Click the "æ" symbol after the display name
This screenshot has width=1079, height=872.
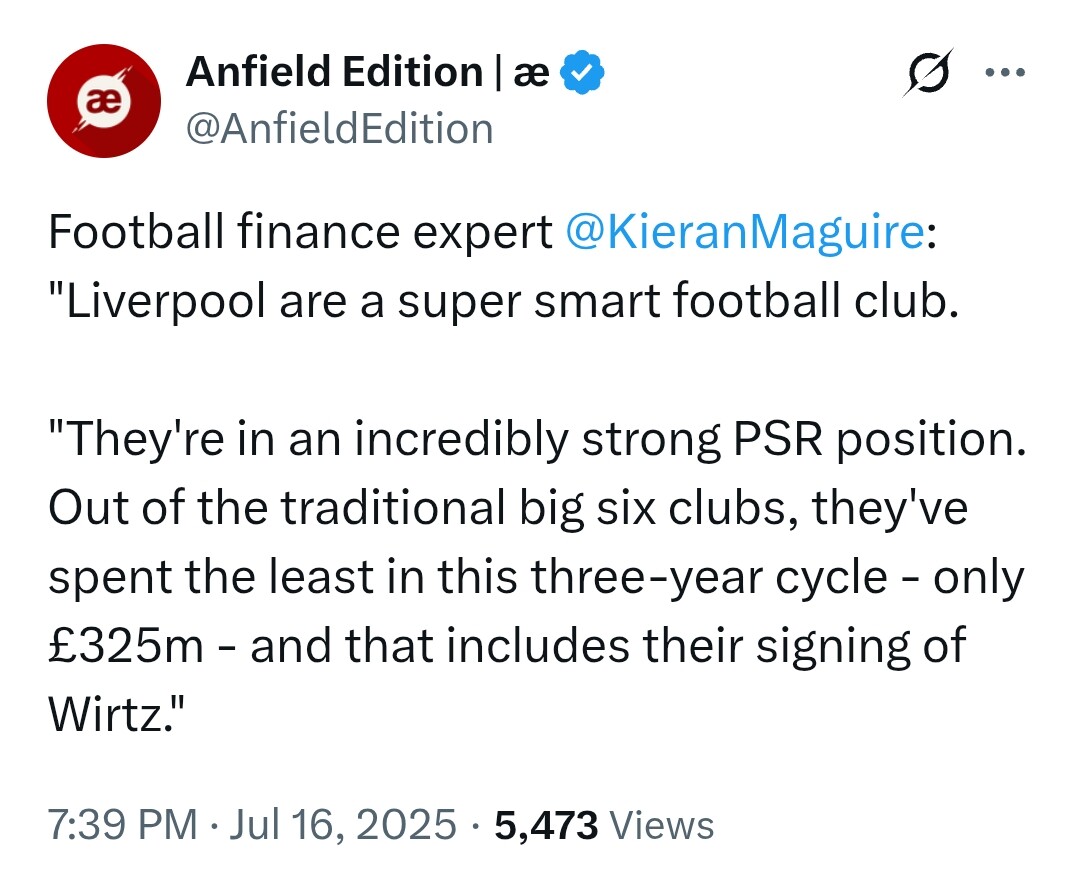(530, 72)
